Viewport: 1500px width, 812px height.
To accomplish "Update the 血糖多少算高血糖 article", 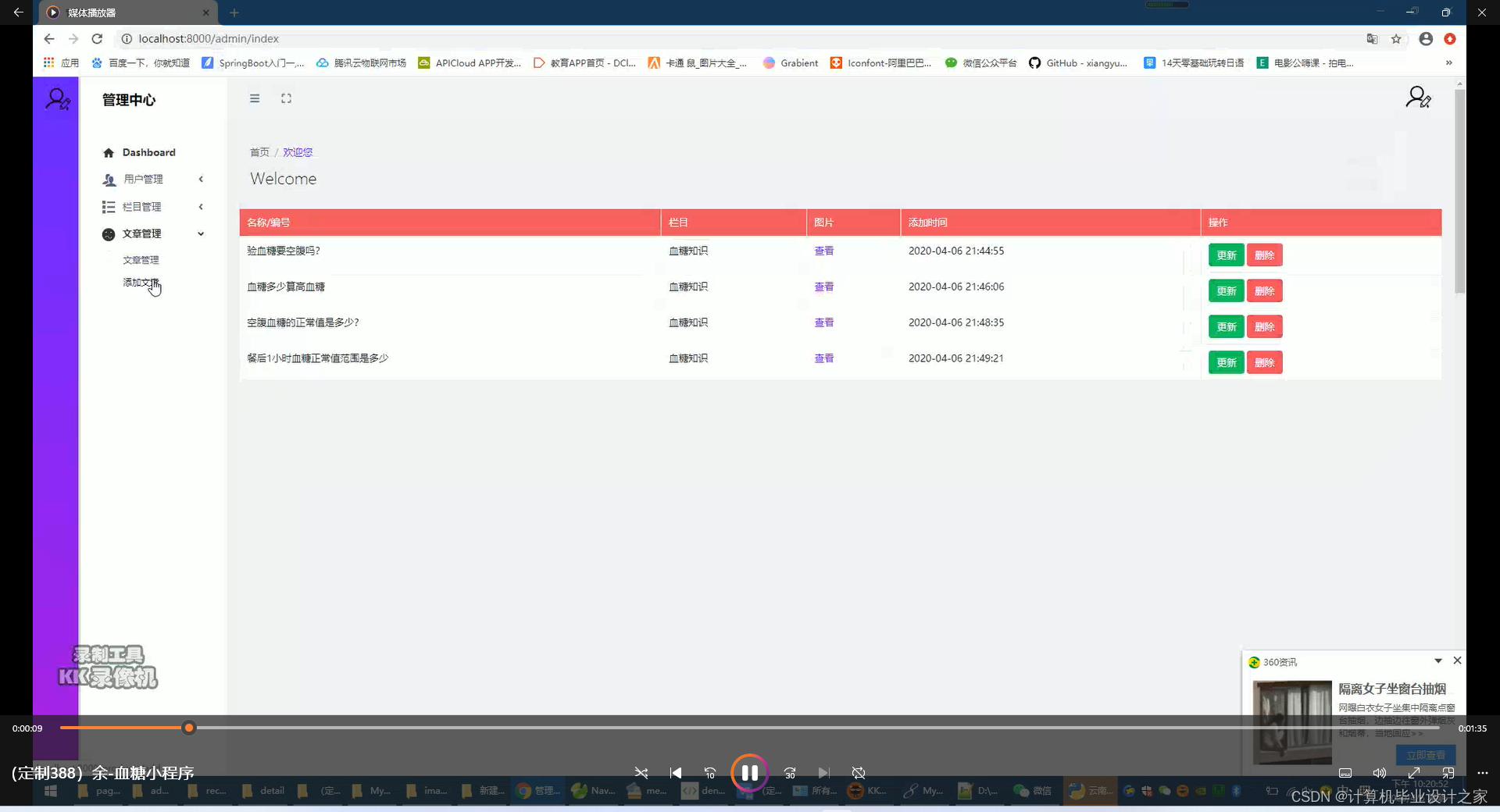I will 1226,291.
